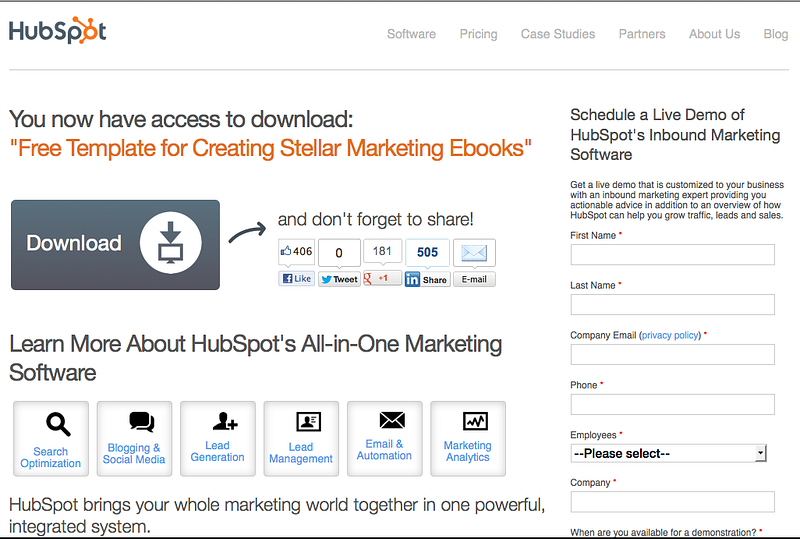Go to Case Studies in navigation
This screenshot has width=800, height=539.
pos(558,34)
